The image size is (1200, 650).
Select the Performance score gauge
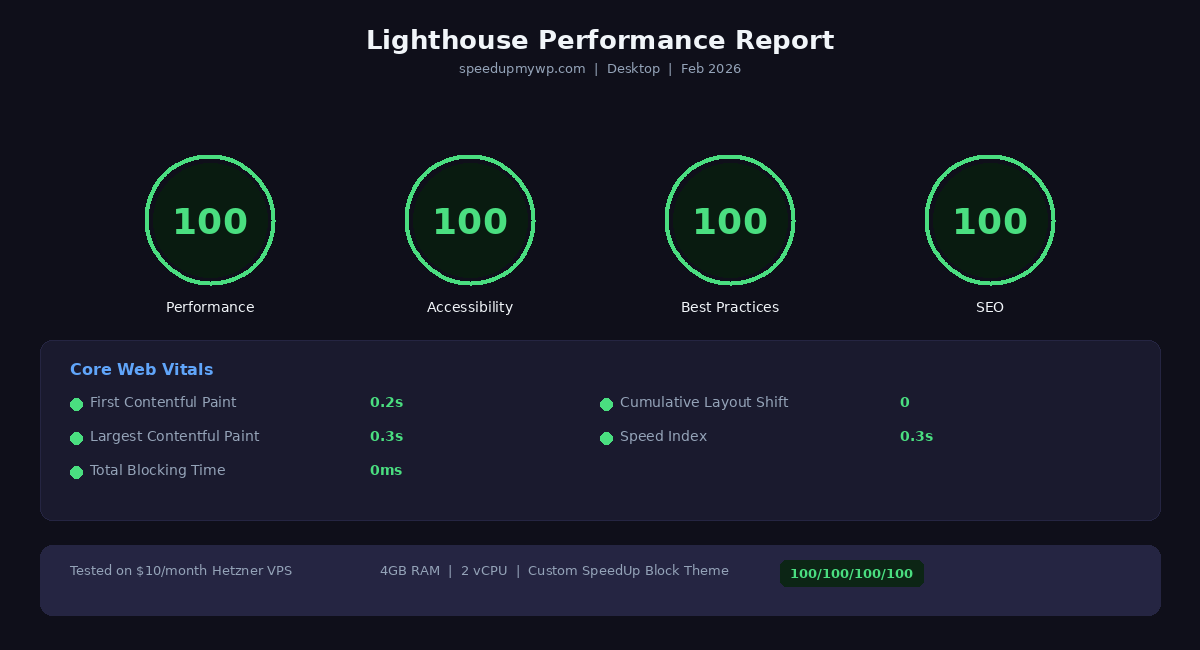tap(210, 220)
